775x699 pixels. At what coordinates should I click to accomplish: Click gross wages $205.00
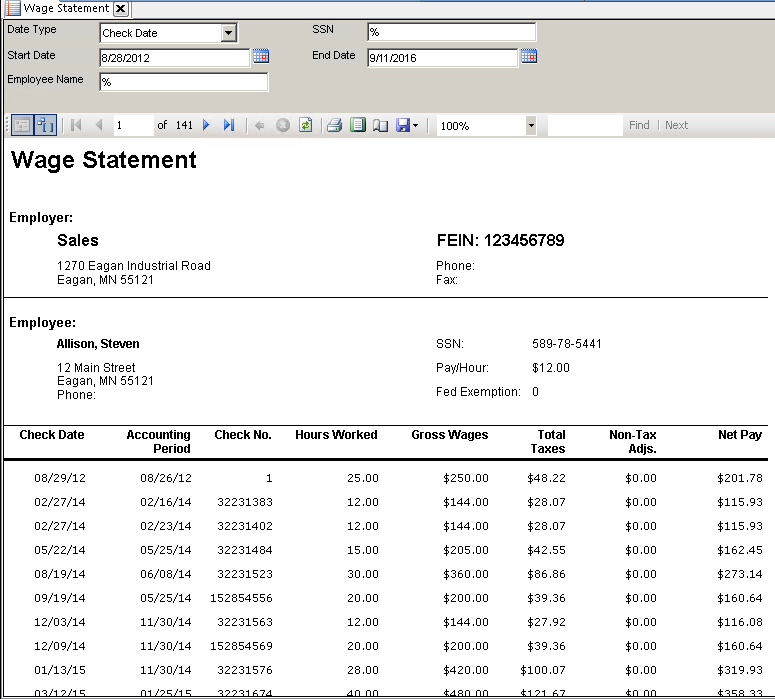tap(466, 550)
